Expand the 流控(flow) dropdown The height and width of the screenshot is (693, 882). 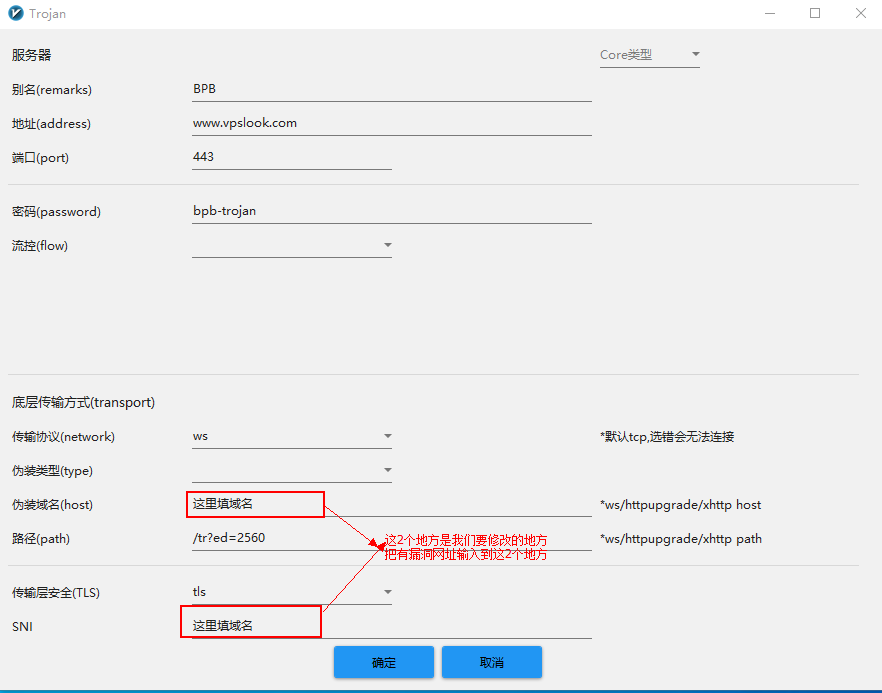click(x=291, y=245)
